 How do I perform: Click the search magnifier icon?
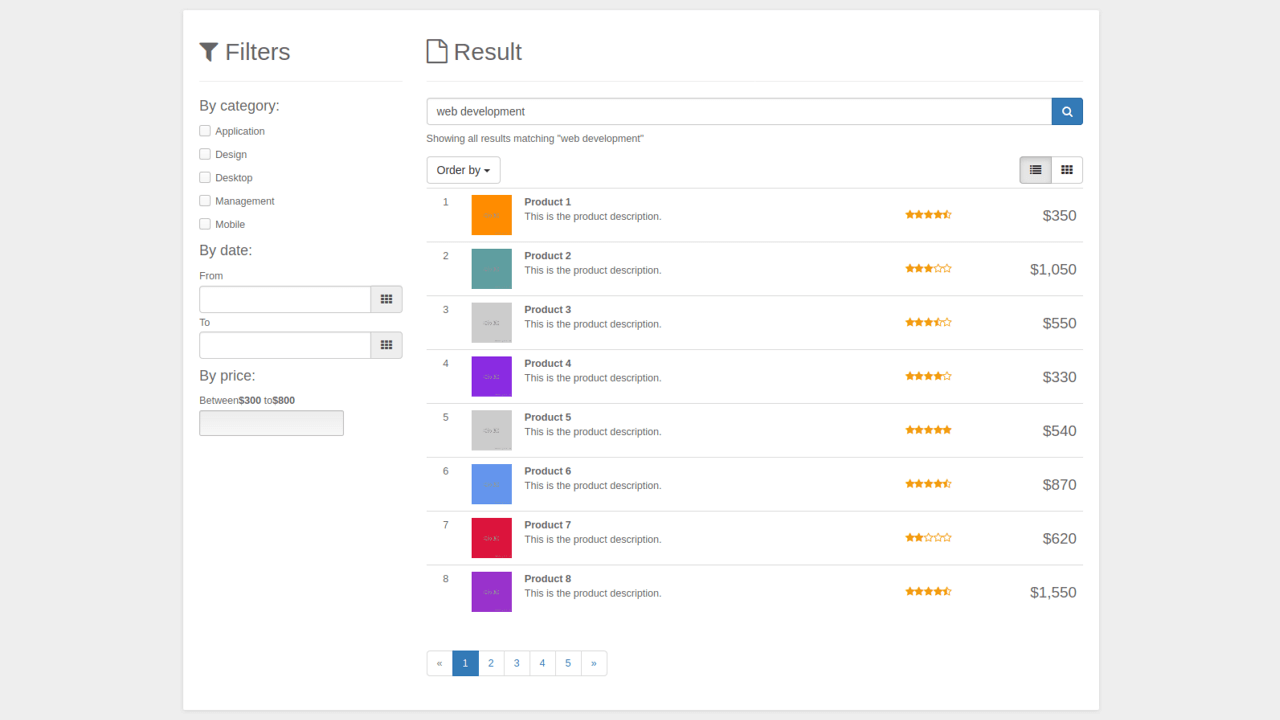[1066, 111]
